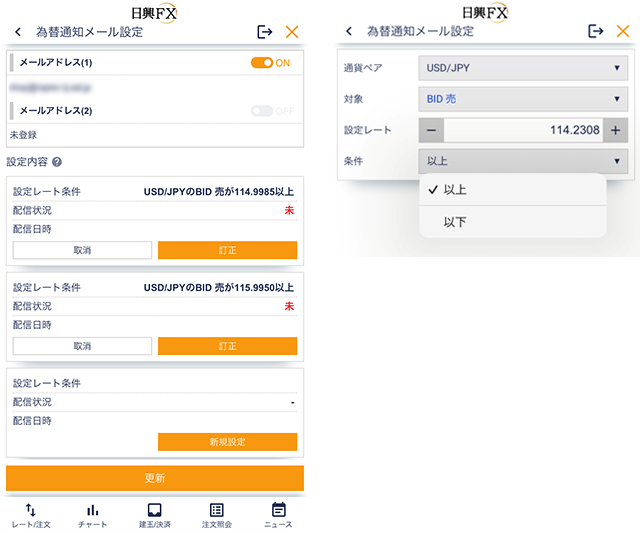The width and height of the screenshot is (640, 533).
Task: Open the レート/注文 tab in bottom navigation
Action: click(x=31, y=515)
